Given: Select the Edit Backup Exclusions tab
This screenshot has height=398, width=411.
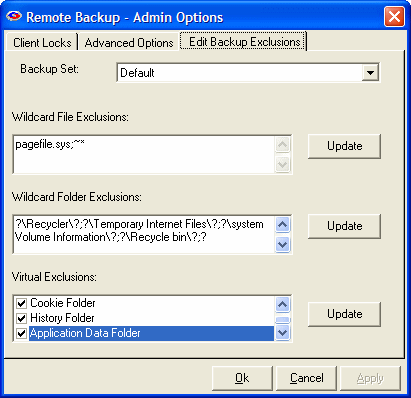Looking at the screenshot, I should click(245, 42).
